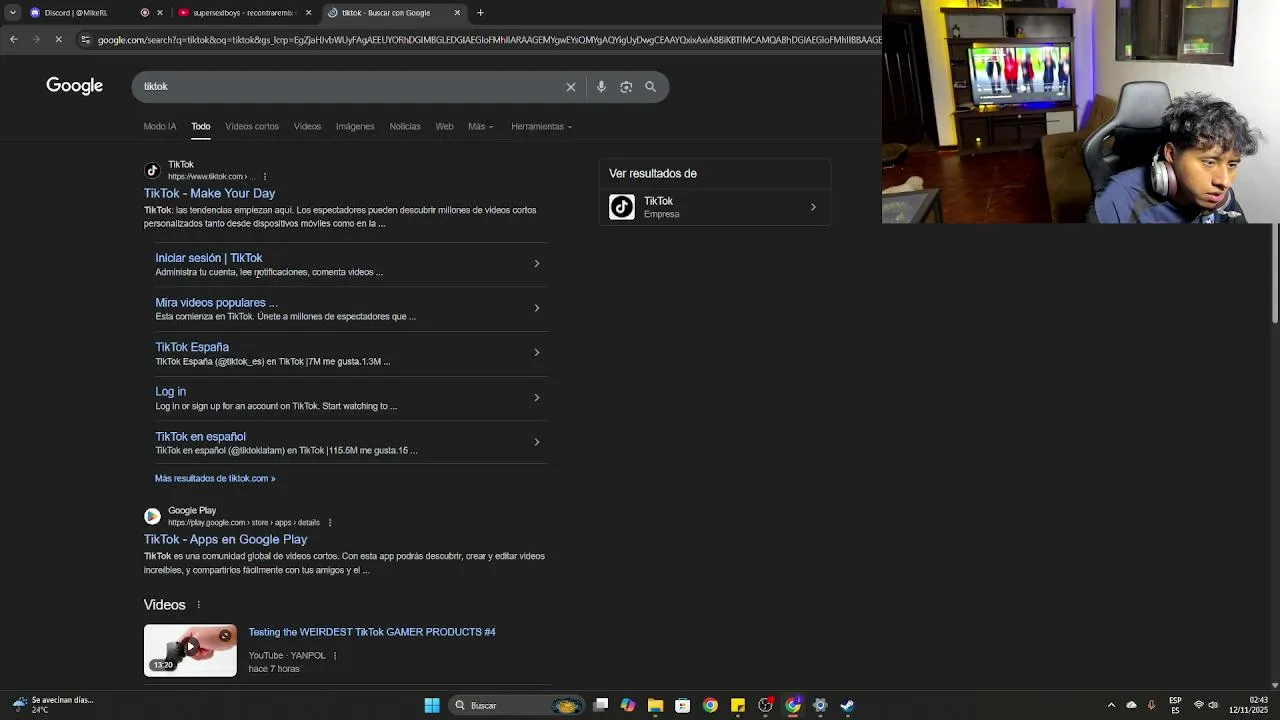Image resolution: width=1280 pixels, height=720 pixels.
Task: Show hidden system tray icons
Action: tap(1111, 705)
